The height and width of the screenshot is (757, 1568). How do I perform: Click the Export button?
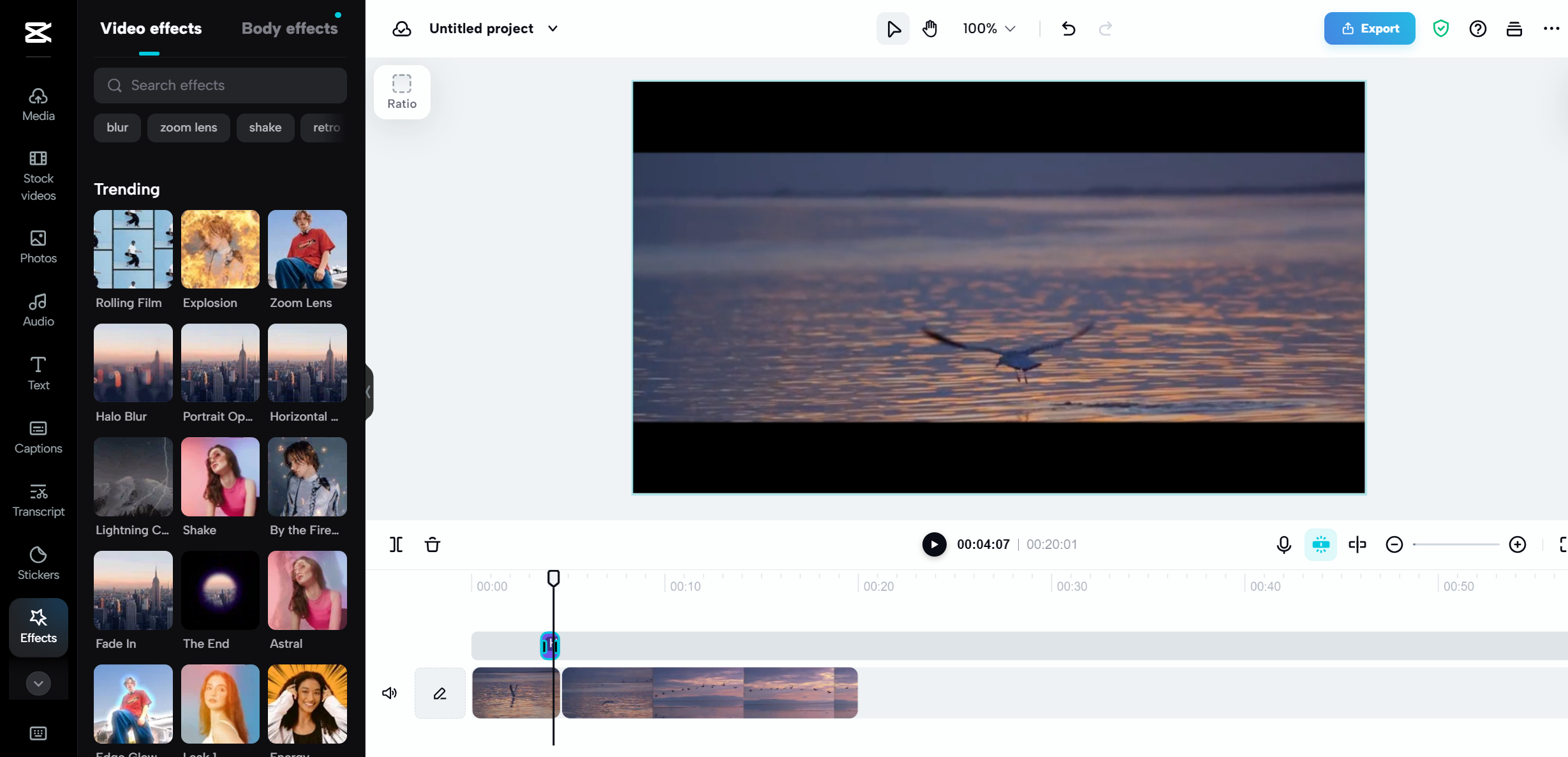[x=1369, y=28]
